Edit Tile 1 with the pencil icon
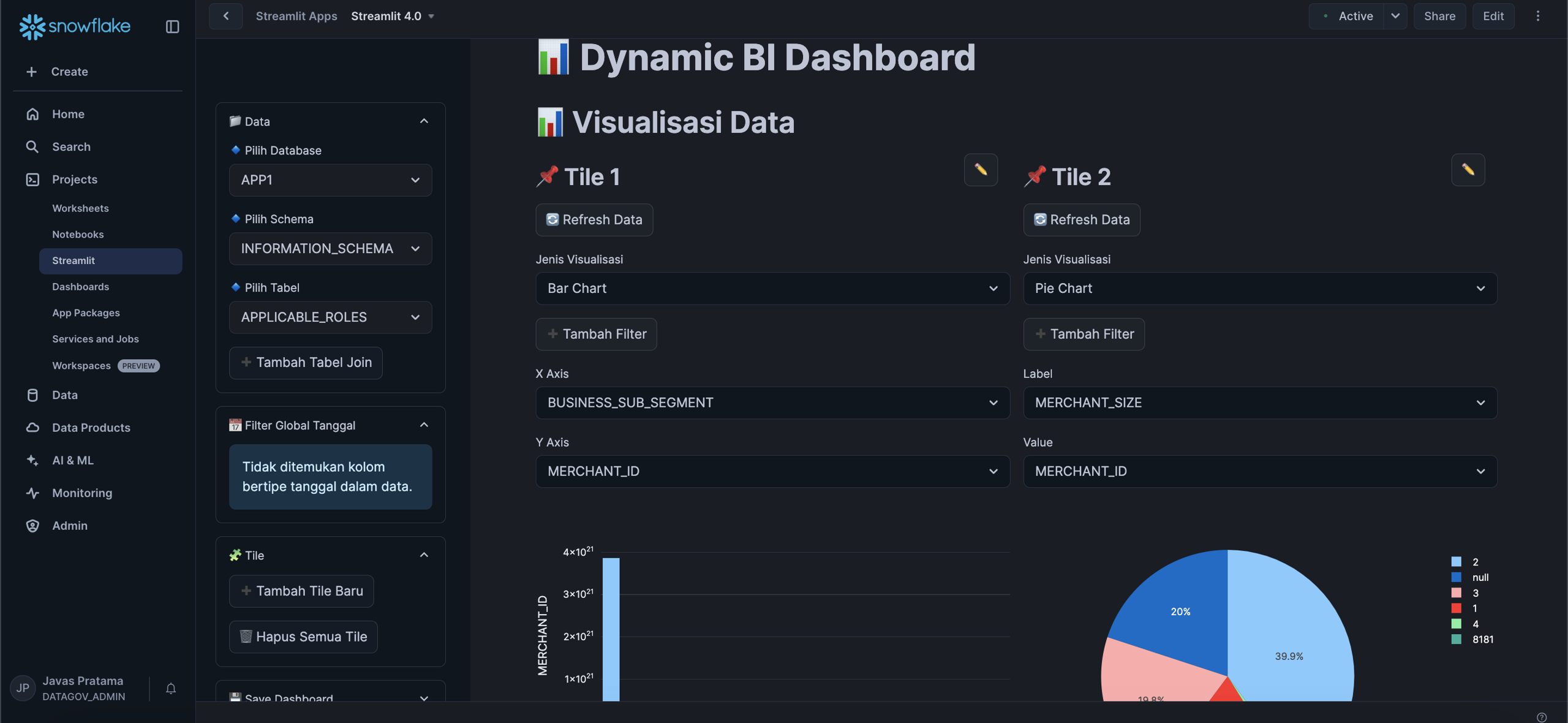This screenshot has height=723, width=1568. (x=981, y=170)
